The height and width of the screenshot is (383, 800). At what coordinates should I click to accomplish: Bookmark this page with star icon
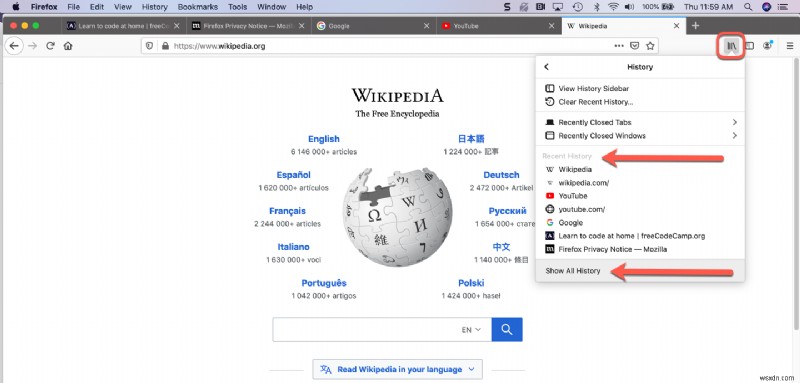650,46
